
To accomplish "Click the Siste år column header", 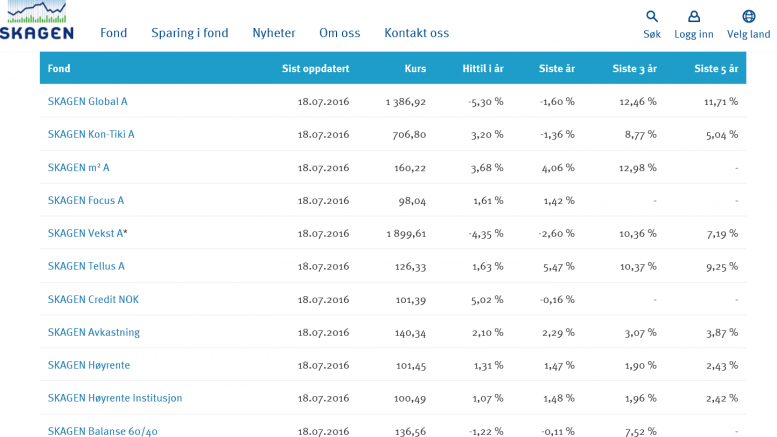I will click(x=557, y=68).
